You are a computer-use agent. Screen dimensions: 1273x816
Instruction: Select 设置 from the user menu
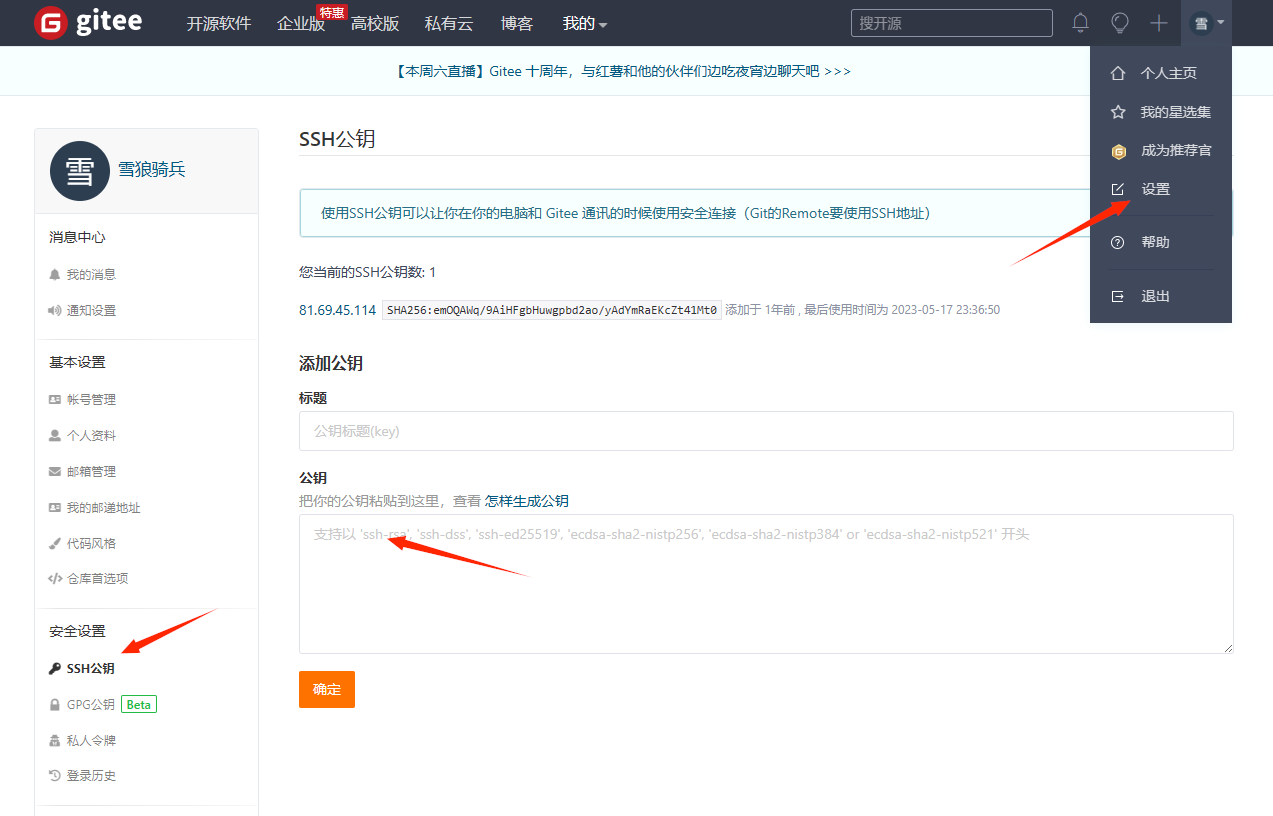pos(1155,189)
